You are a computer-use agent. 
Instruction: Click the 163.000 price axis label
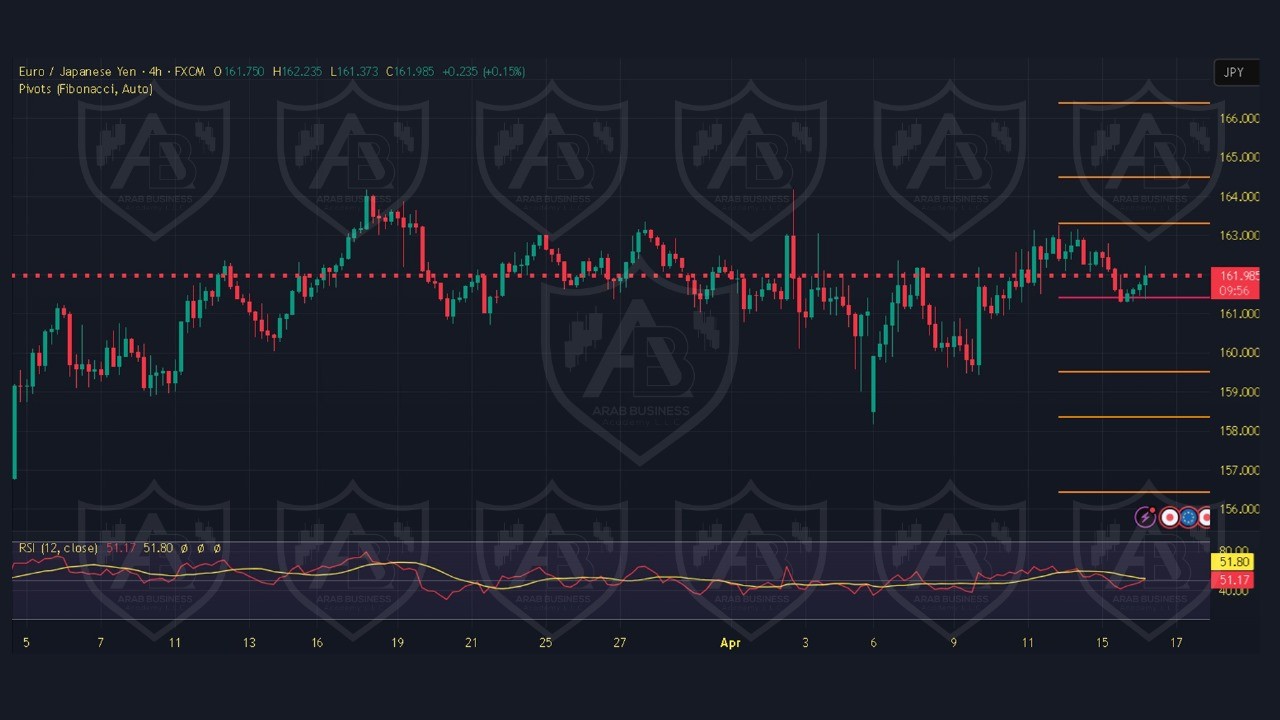(x=1239, y=235)
